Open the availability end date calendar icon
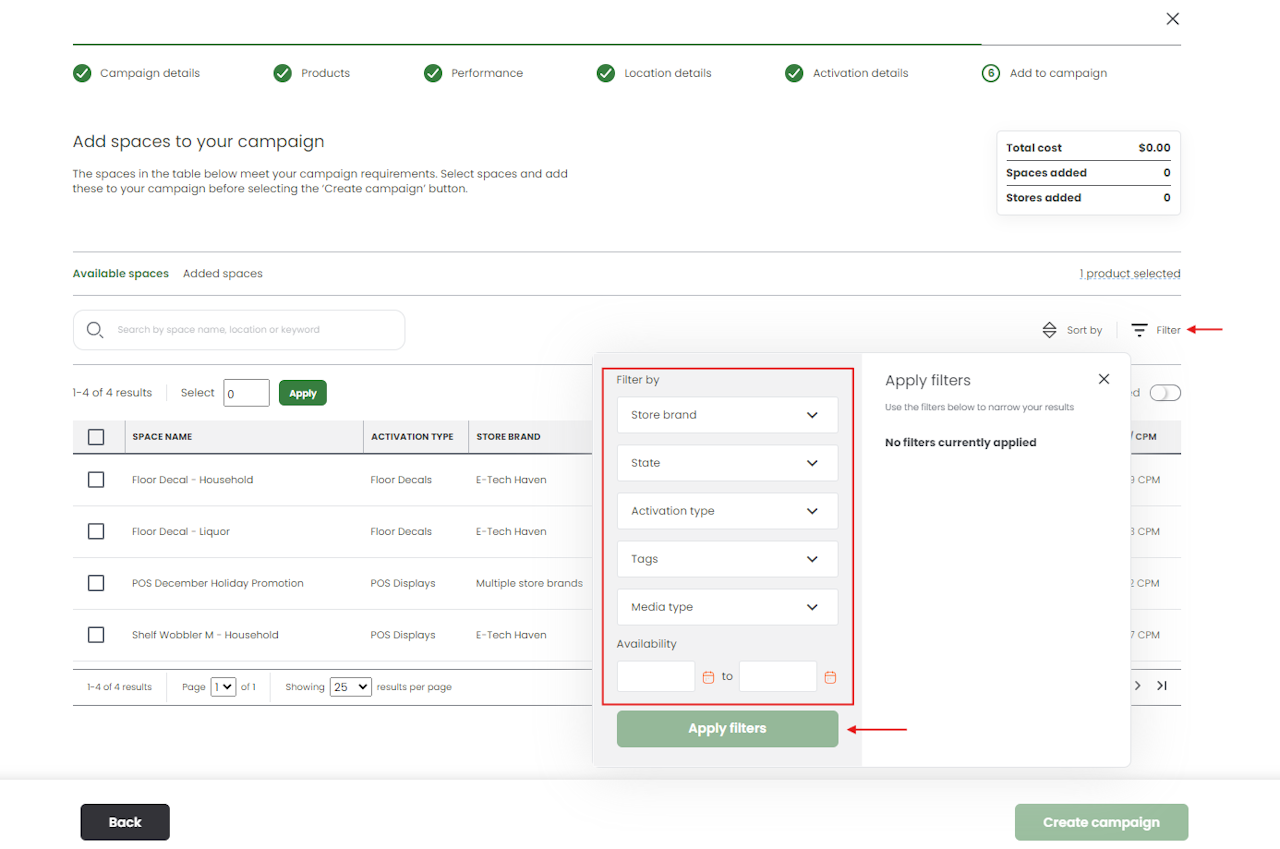Image resolution: width=1280 pixels, height=849 pixels. [830, 677]
